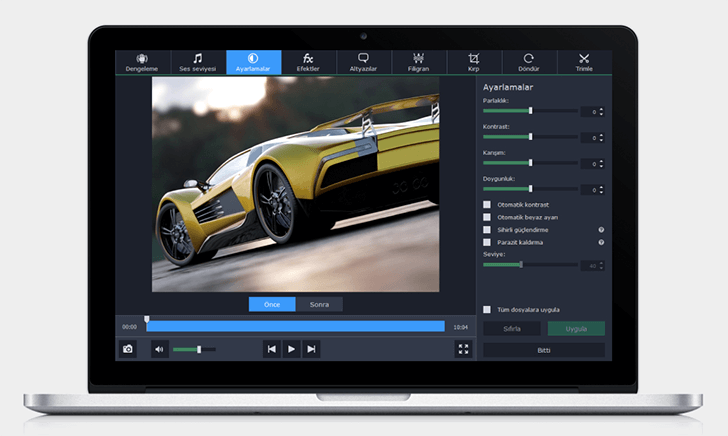Enable Otomatik beyaz ayarı checkbox
Image resolution: width=728 pixels, height=436 pixels.
pyautogui.click(x=487, y=217)
